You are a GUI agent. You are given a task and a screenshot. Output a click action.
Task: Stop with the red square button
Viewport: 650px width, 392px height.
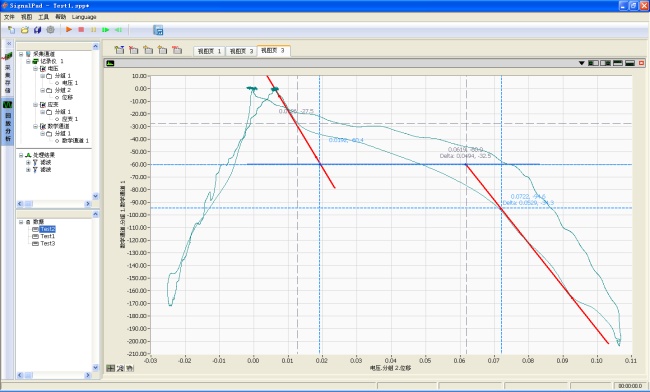pyautogui.click(x=81, y=30)
